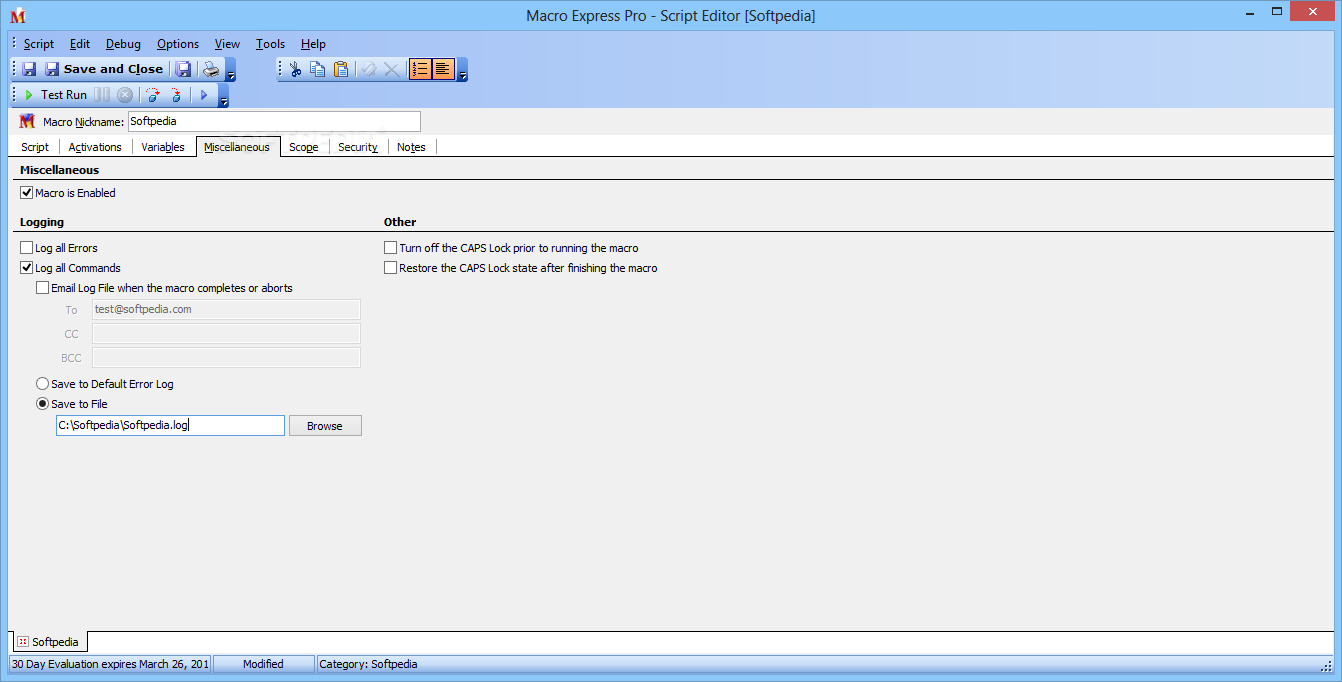
Task: Switch to the Notes tab
Action: point(411,147)
